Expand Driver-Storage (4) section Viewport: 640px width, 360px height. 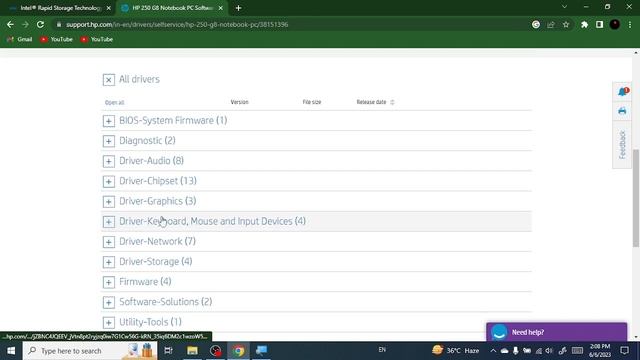point(109,262)
